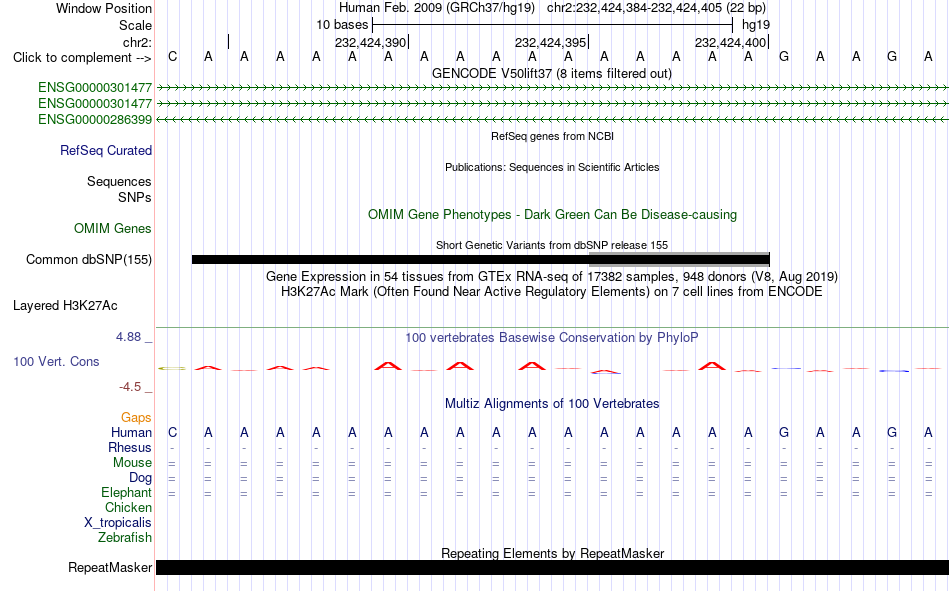Click the Human species label
Image resolution: width=950 pixels, height=591 pixels.
131,432
